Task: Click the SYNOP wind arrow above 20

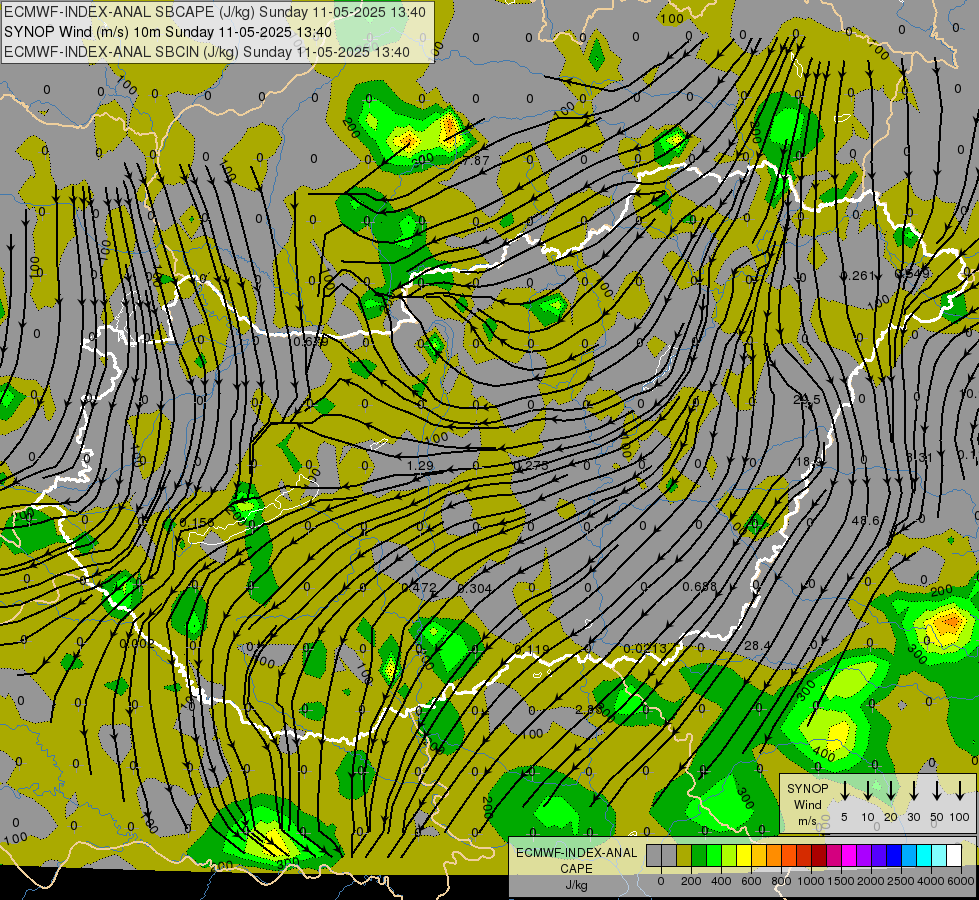Action: (x=891, y=791)
